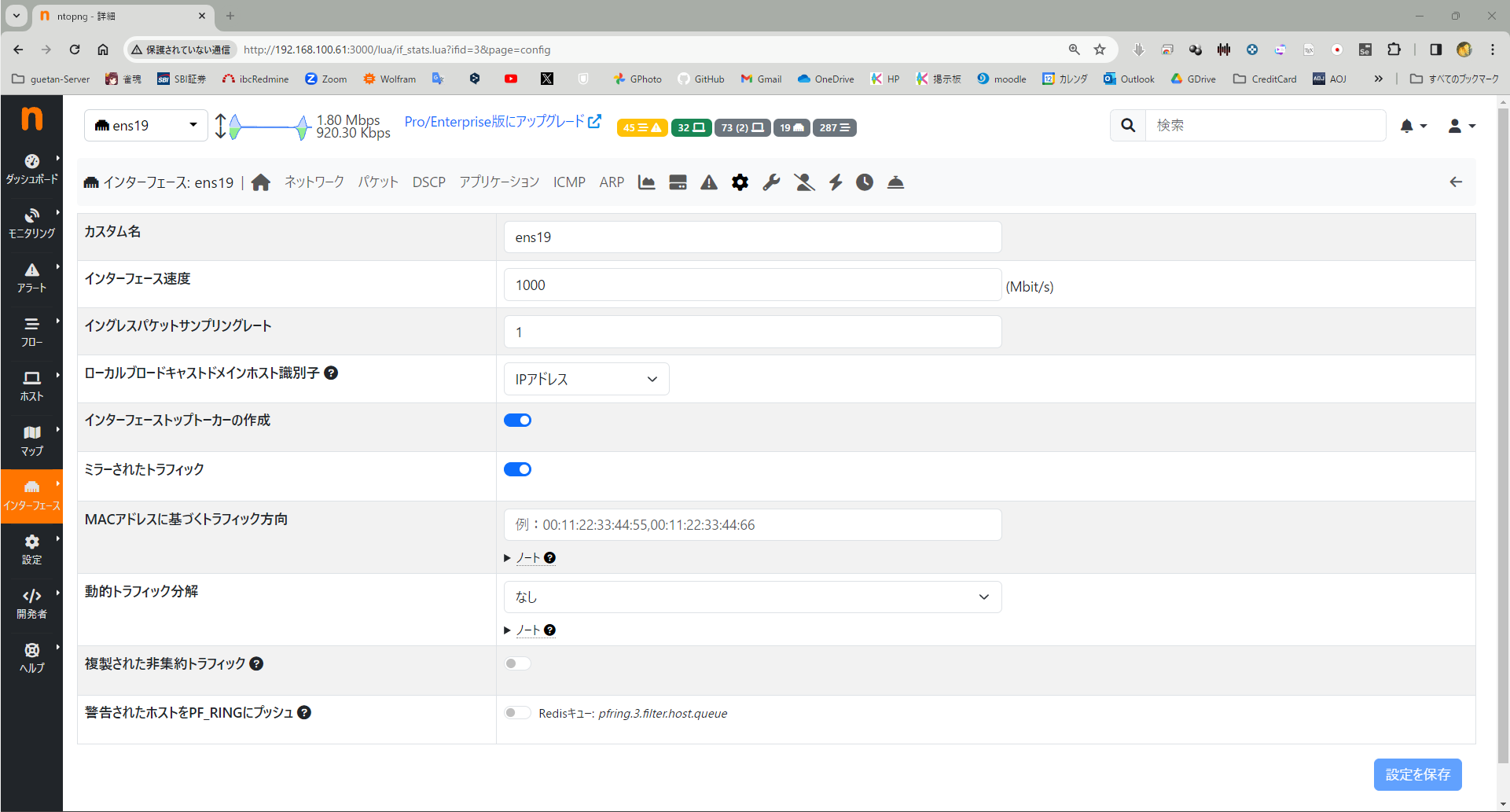Open the notifications bell menu

[1413, 126]
